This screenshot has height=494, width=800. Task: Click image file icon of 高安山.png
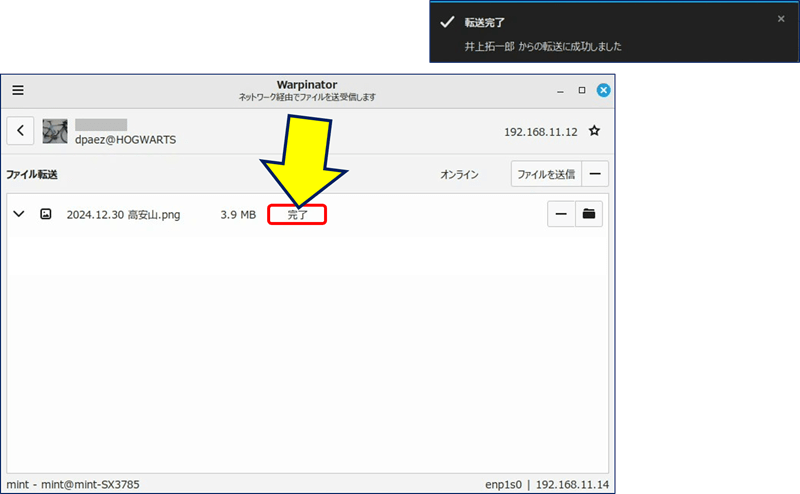46,214
